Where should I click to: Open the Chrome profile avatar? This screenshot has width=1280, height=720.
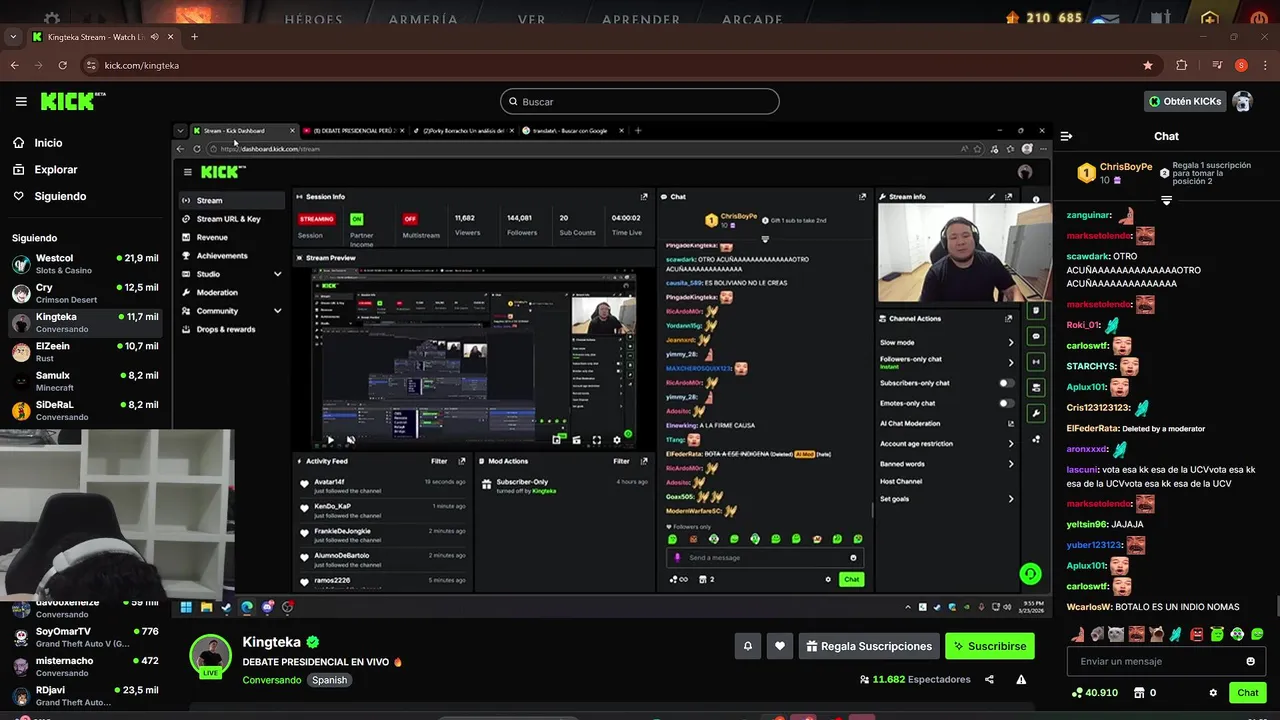1241,65
